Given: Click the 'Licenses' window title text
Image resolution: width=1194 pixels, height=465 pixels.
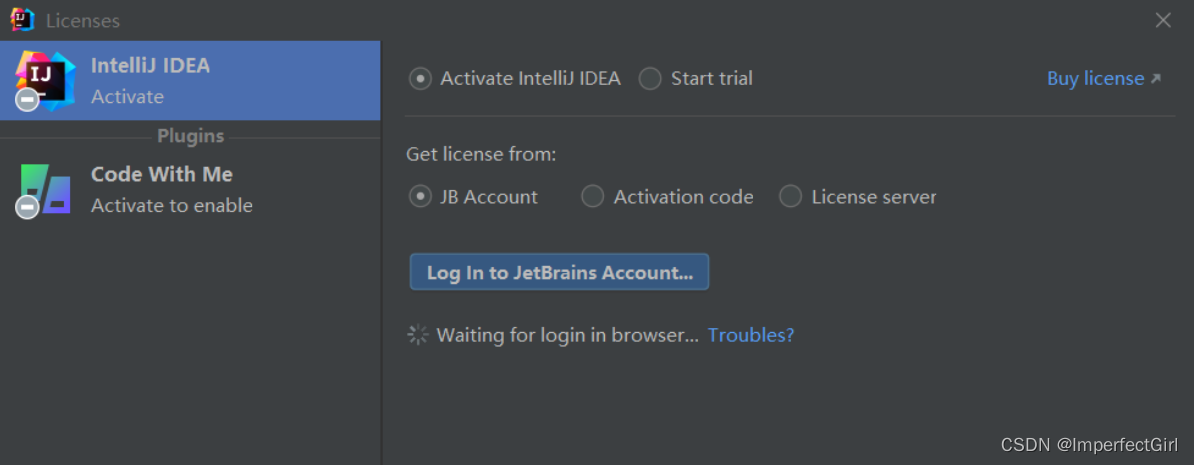Looking at the screenshot, I should (82, 21).
